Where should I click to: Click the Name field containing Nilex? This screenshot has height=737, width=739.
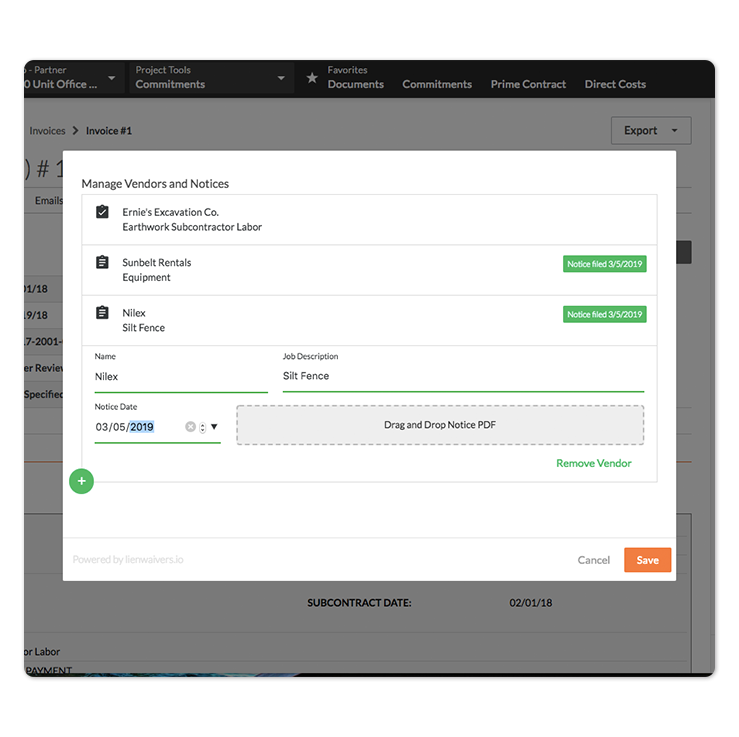181,377
